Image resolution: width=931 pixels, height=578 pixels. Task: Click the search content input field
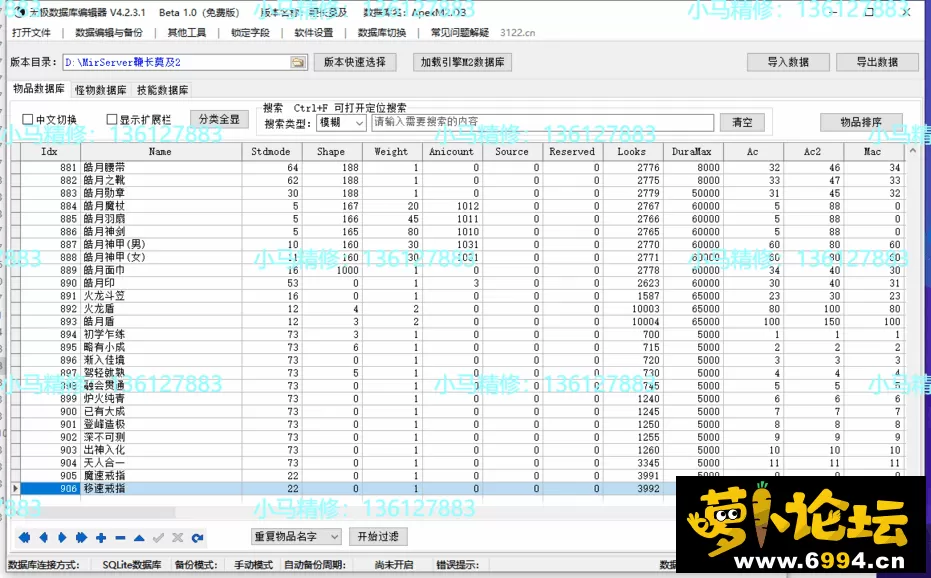pos(542,122)
